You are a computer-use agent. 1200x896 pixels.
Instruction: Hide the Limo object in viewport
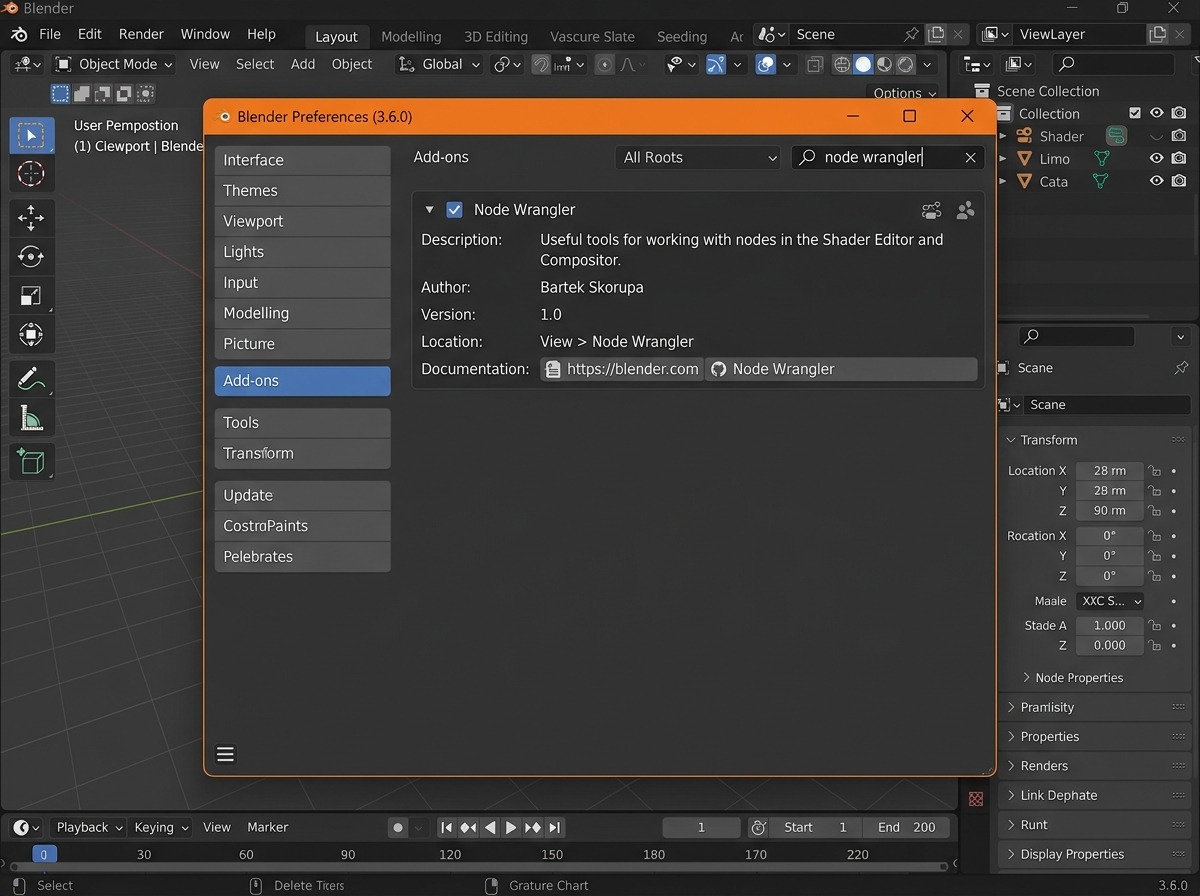tap(1157, 158)
